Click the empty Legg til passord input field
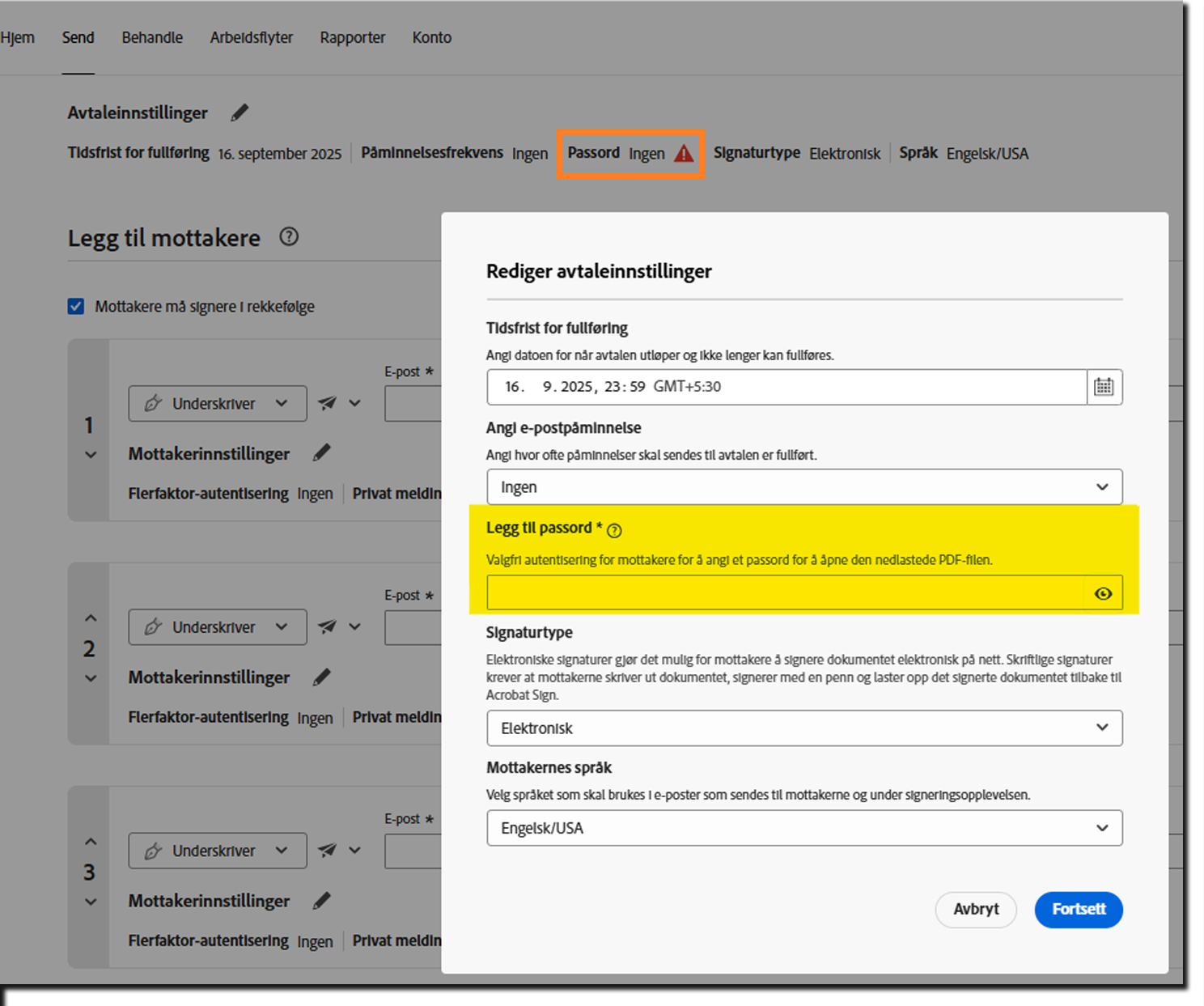Viewport: 1204px width, 1006px height. pyautogui.click(x=769, y=592)
